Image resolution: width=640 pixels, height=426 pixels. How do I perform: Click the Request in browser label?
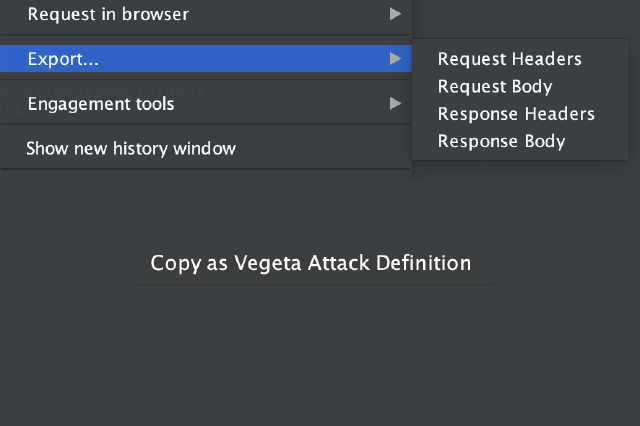(x=108, y=14)
